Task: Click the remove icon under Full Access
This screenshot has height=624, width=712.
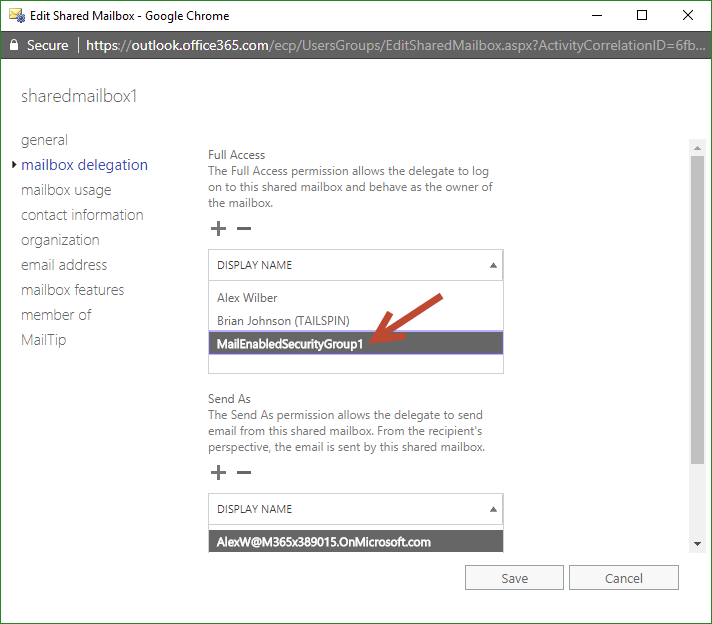Action: pyautogui.click(x=243, y=228)
